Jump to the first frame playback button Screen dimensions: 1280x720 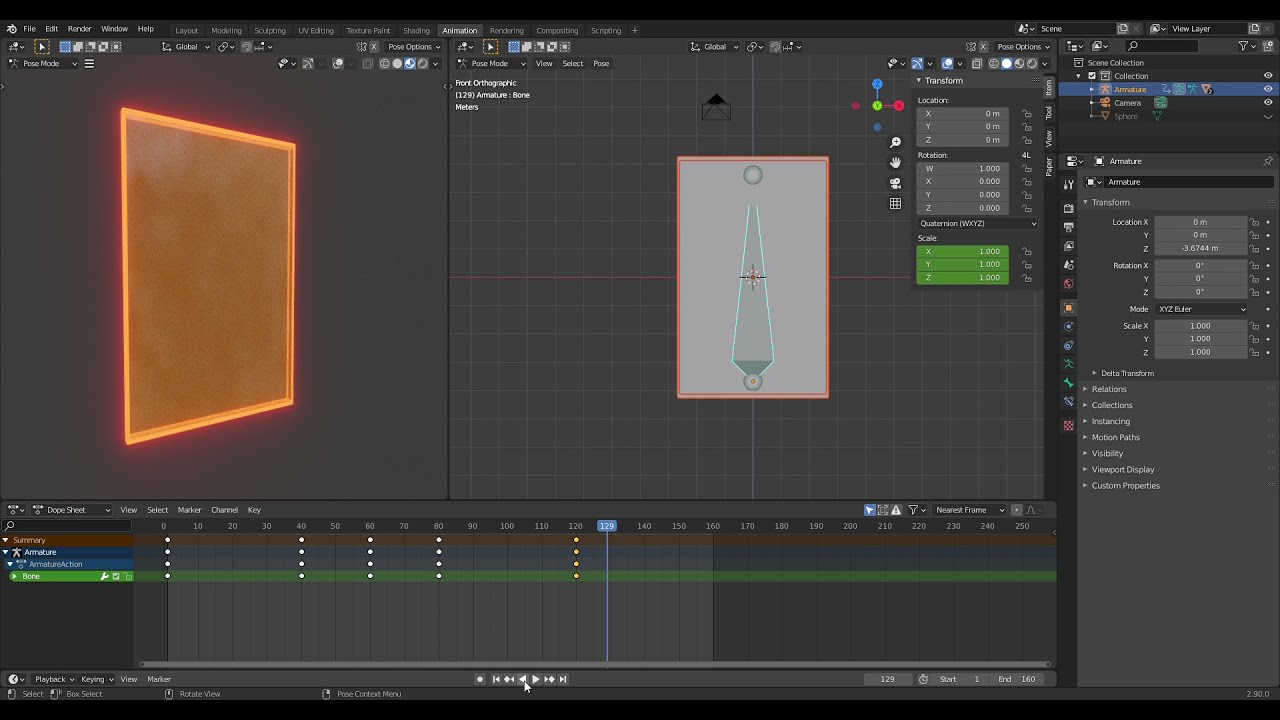tap(496, 679)
